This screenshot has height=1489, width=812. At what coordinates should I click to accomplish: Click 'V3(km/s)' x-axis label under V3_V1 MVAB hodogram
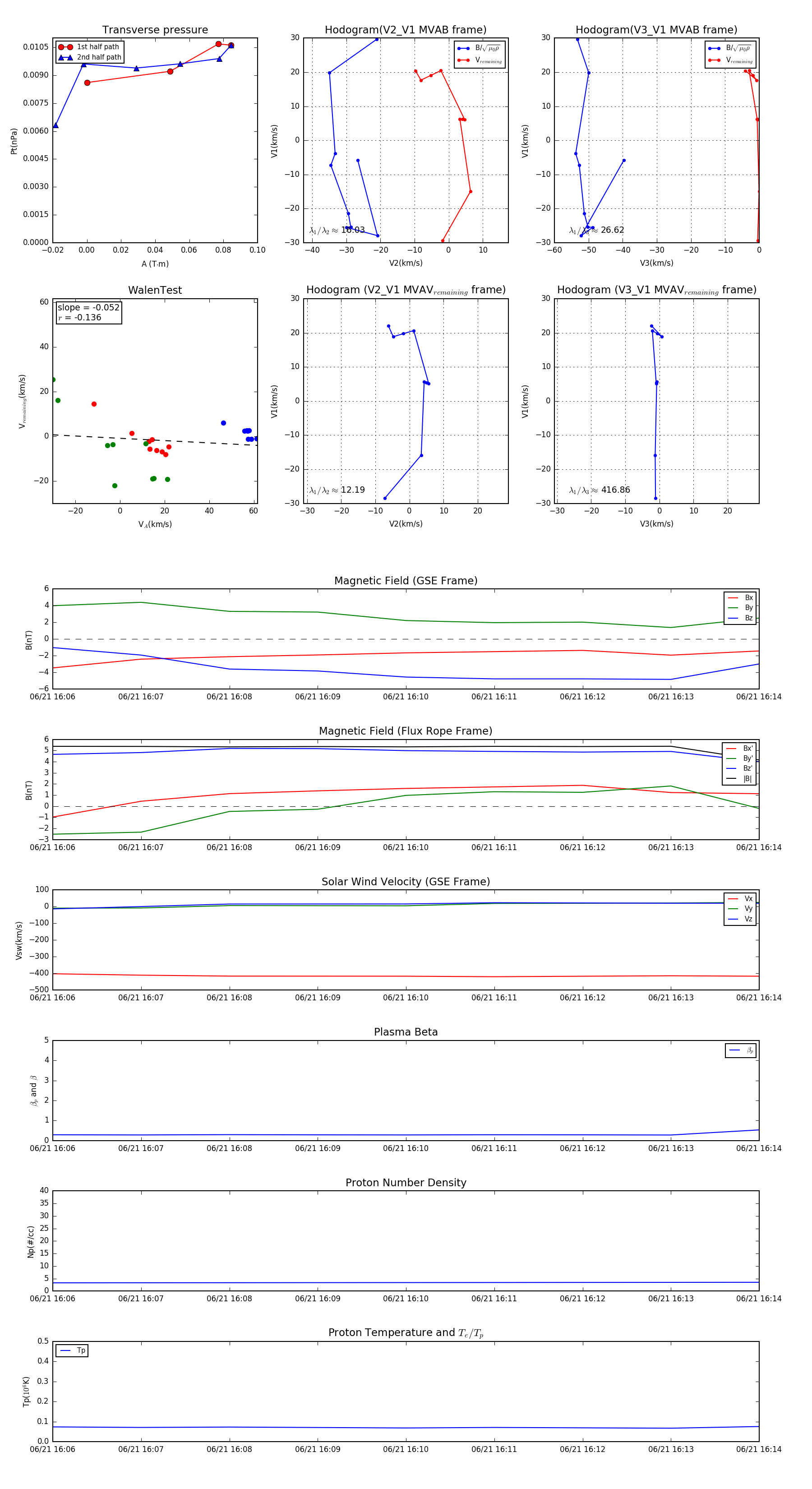pos(656,264)
